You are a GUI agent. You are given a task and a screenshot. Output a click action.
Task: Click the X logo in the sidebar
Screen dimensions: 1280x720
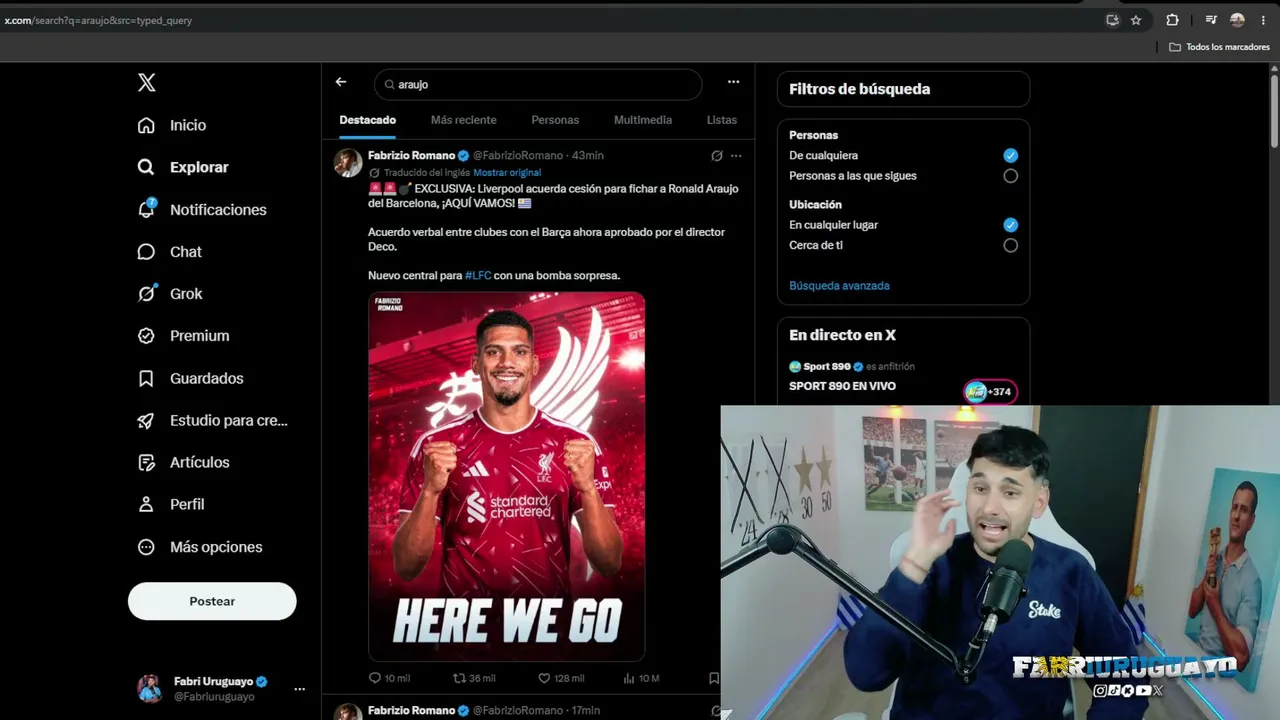147,83
